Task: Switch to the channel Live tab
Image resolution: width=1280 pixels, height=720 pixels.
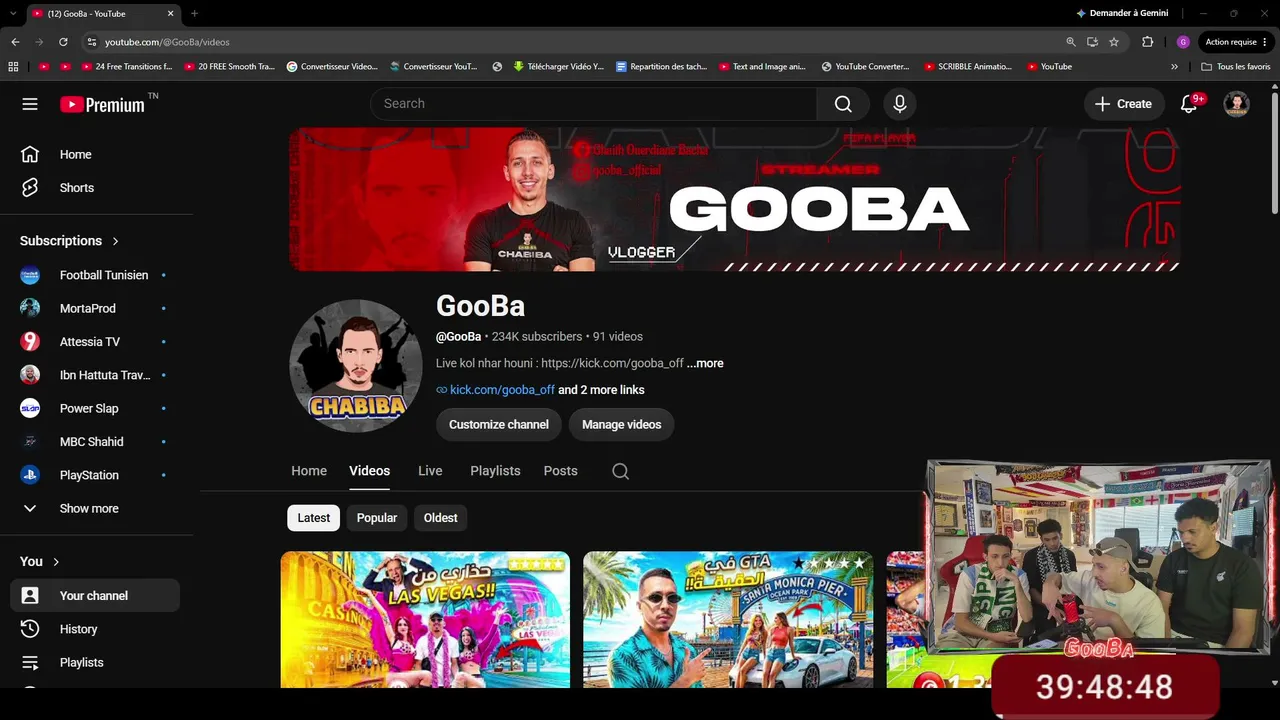Action: click(x=430, y=471)
